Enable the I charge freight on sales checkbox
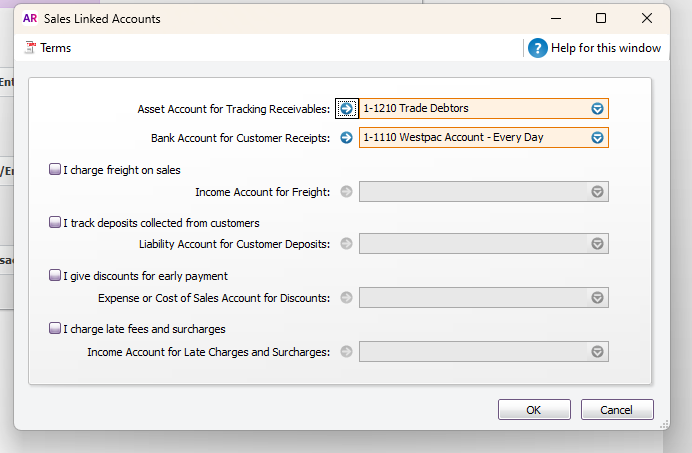 click(x=55, y=170)
